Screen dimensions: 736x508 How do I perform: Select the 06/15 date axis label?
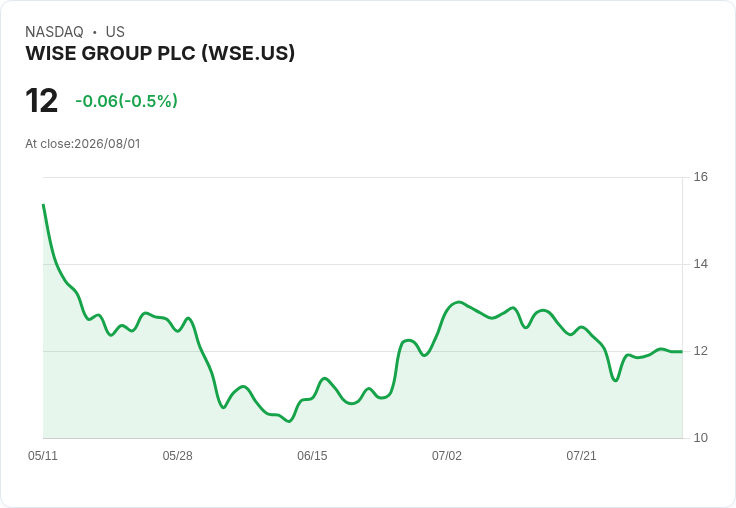[312, 455]
